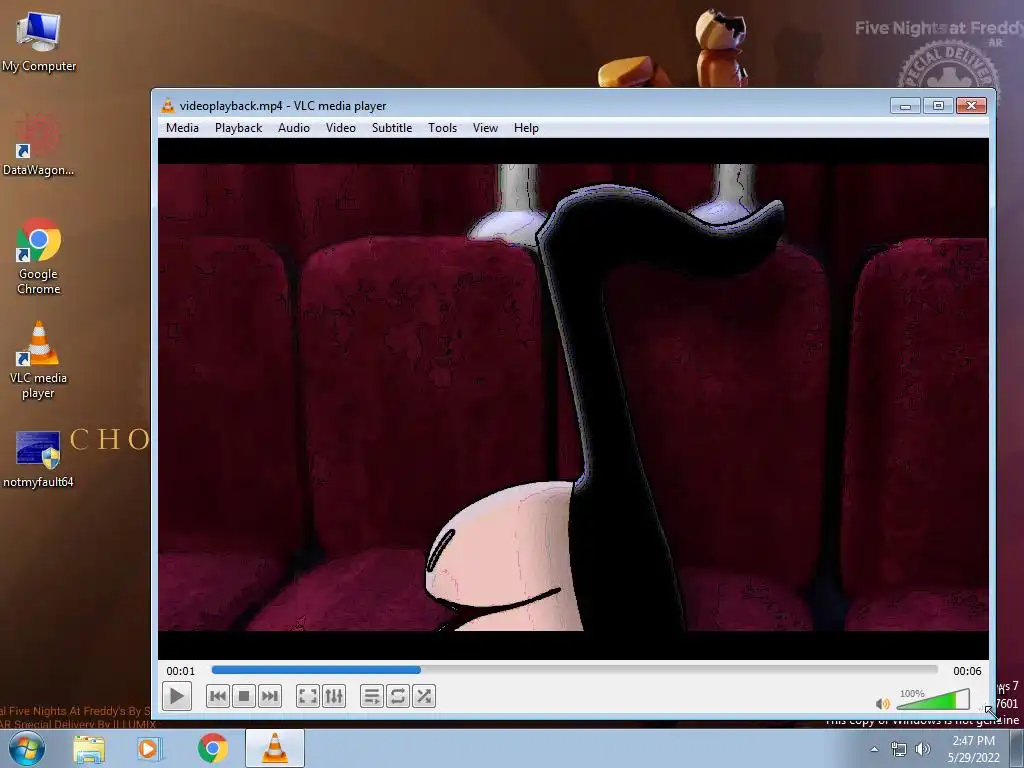Screen dimensions: 1024x768
Task: Select Google Chrome desktop shortcut
Action: coord(39,256)
